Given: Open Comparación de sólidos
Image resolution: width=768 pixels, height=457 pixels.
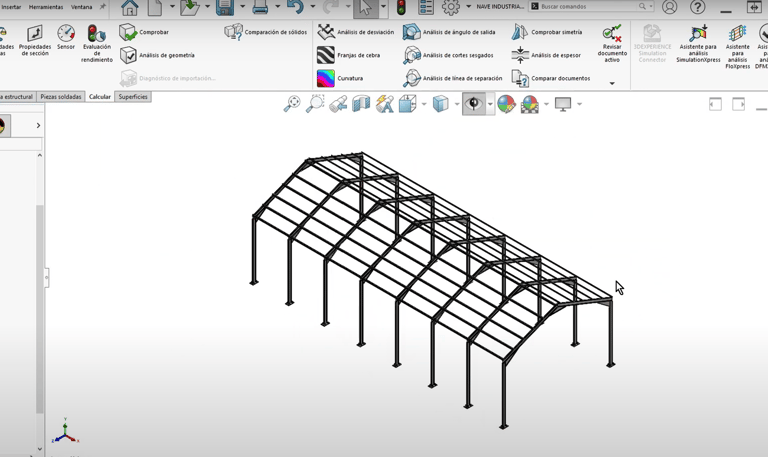Looking at the screenshot, I should pos(265,32).
